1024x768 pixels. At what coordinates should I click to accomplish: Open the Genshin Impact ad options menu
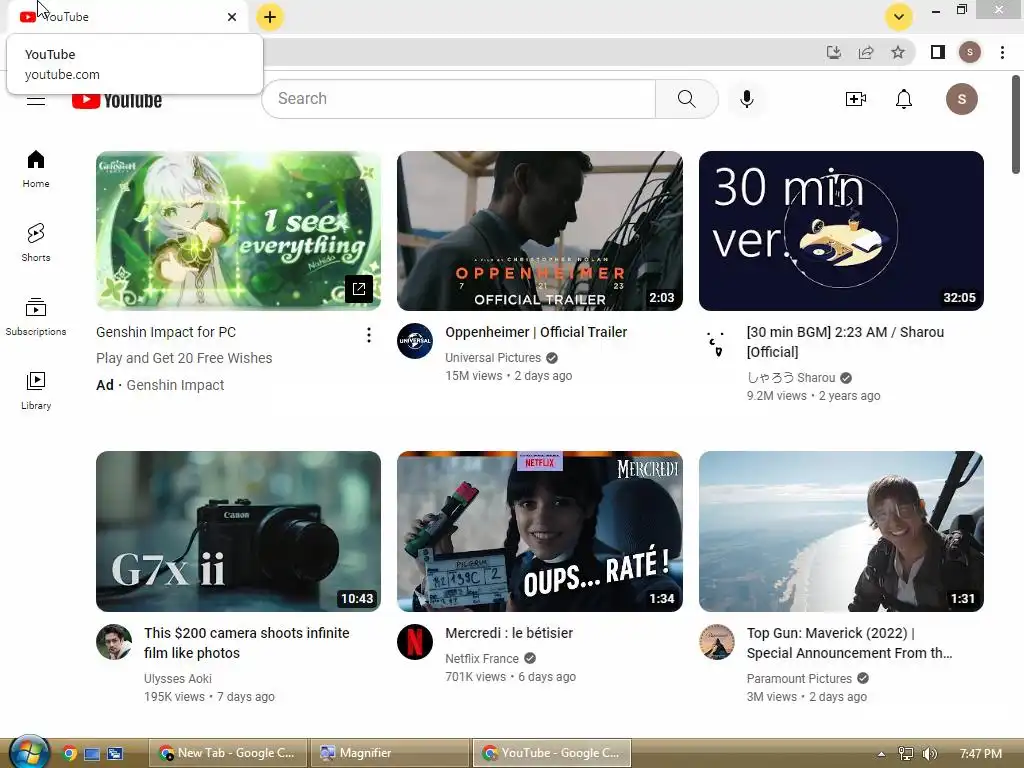[x=369, y=335]
